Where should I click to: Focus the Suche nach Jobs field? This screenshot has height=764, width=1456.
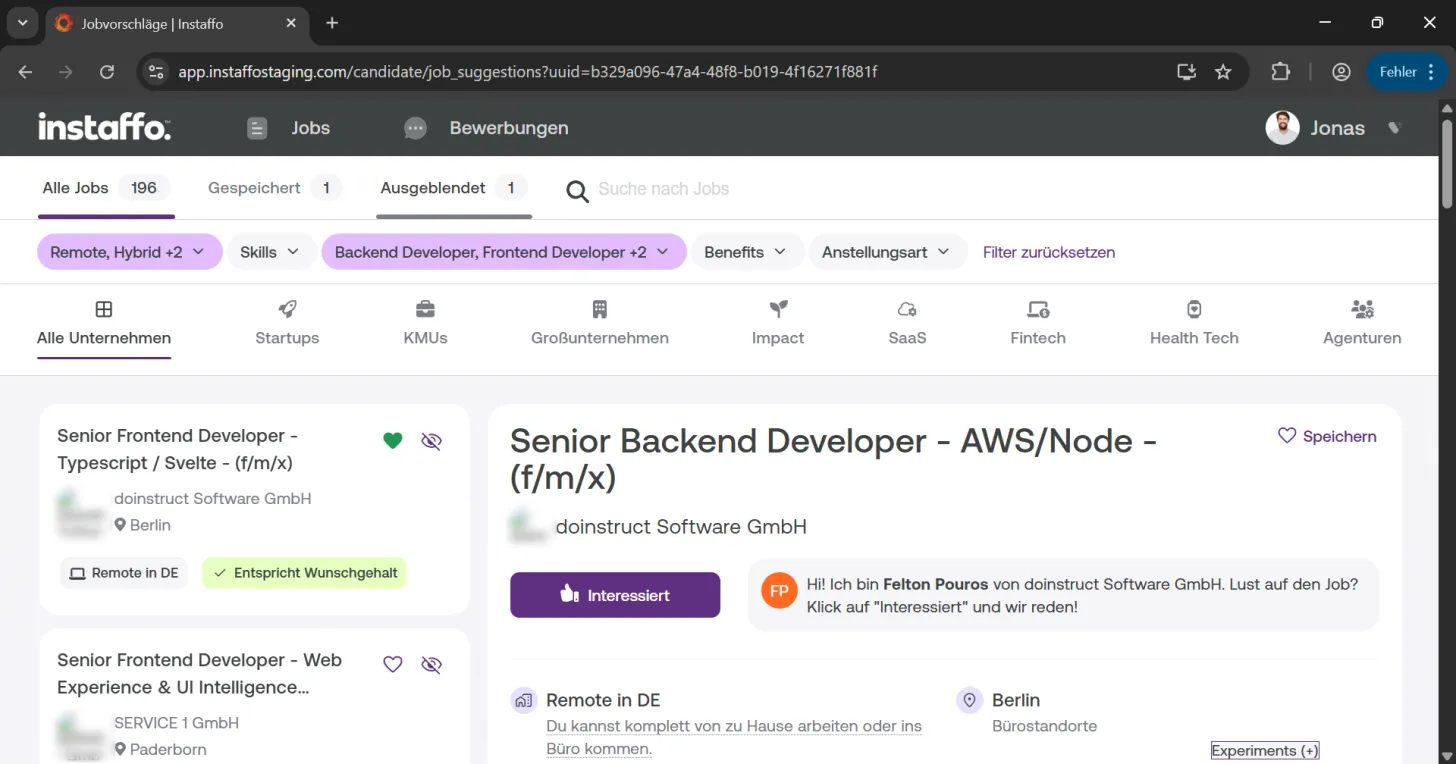tap(663, 189)
